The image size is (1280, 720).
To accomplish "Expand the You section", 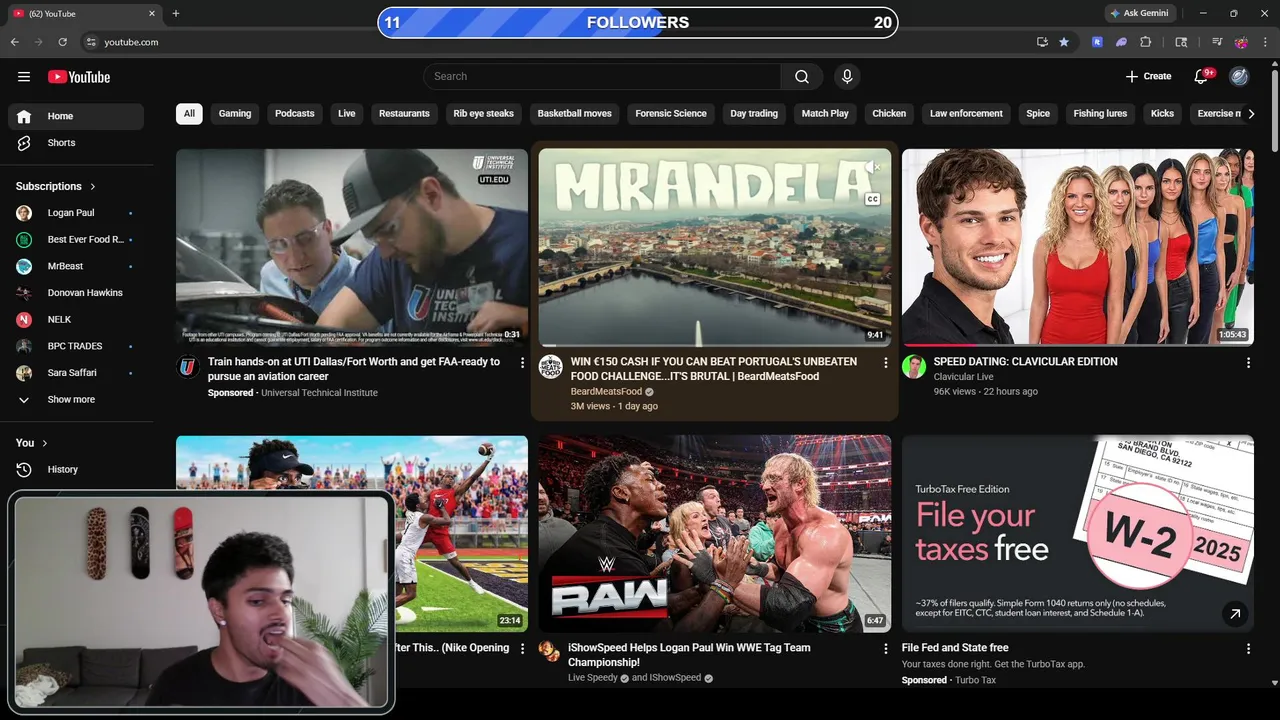I will coord(32,443).
